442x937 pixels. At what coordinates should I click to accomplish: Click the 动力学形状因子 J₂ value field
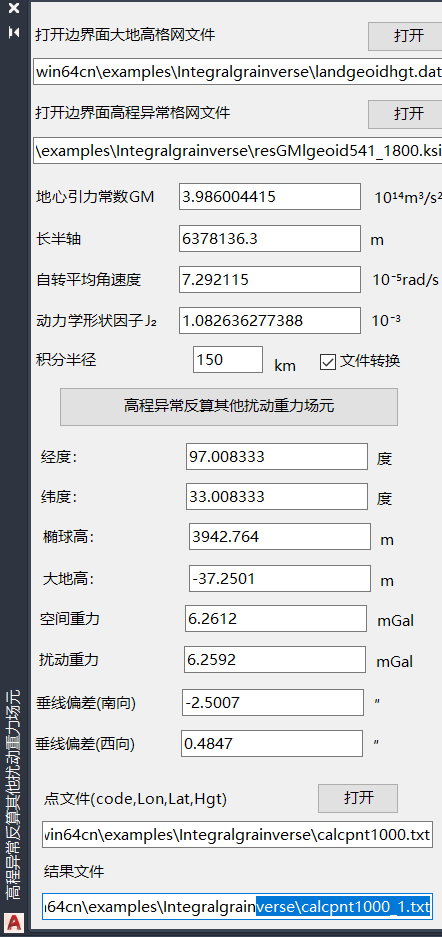(x=270, y=320)
